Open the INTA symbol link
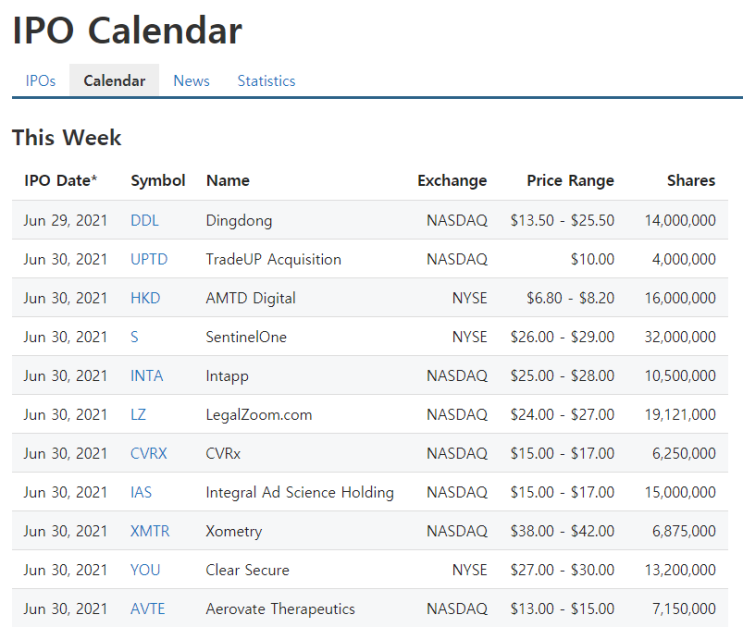743x627 pixels. tap(146, 376)
